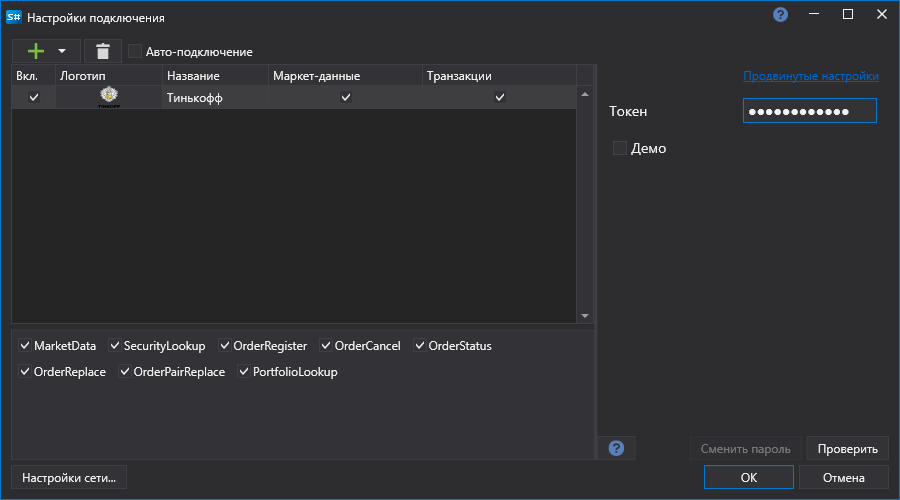The width and height of the screenshot is (900, 500).
Task: Toggle Маркет-данные checkbox for Тинькофф
Action: coord(346,97)
